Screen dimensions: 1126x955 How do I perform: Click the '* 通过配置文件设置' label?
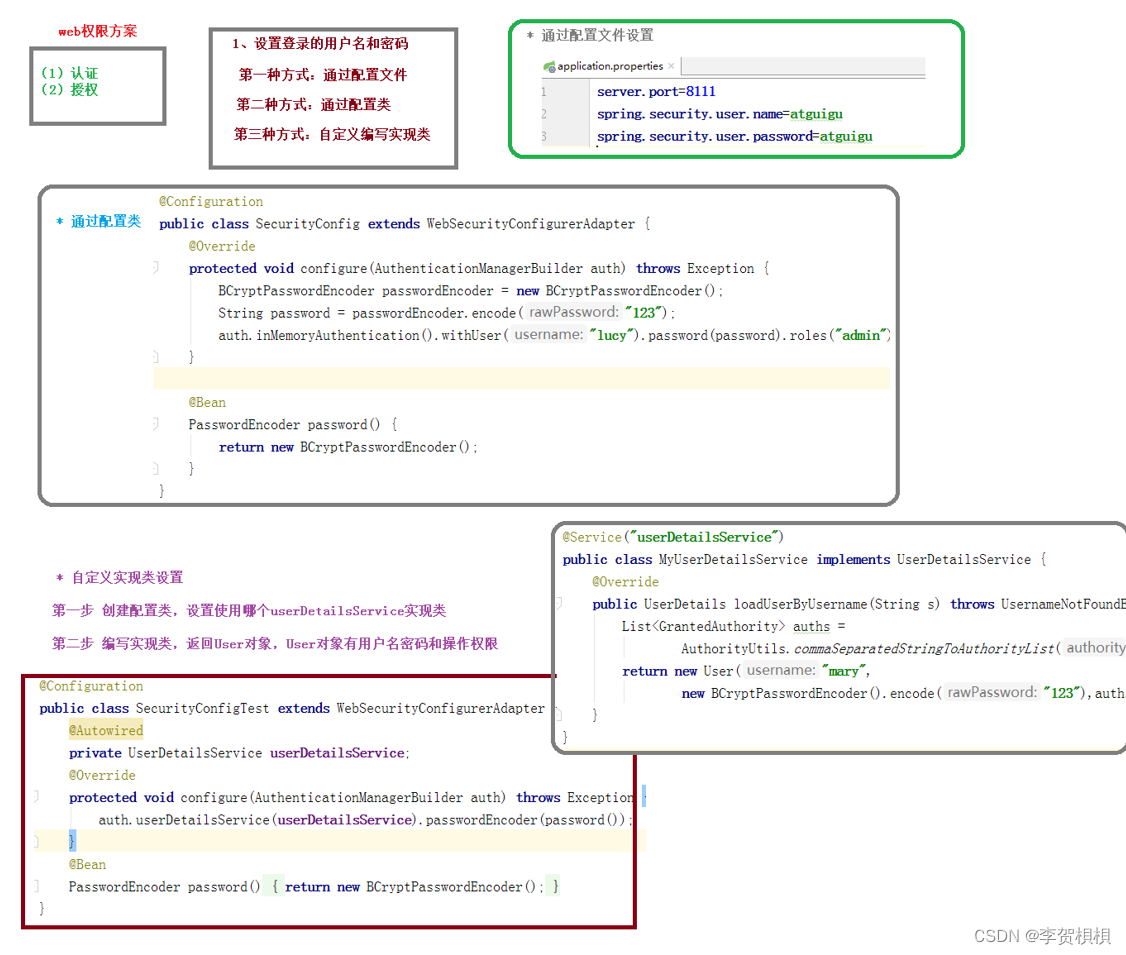click(x=590, y=35)
